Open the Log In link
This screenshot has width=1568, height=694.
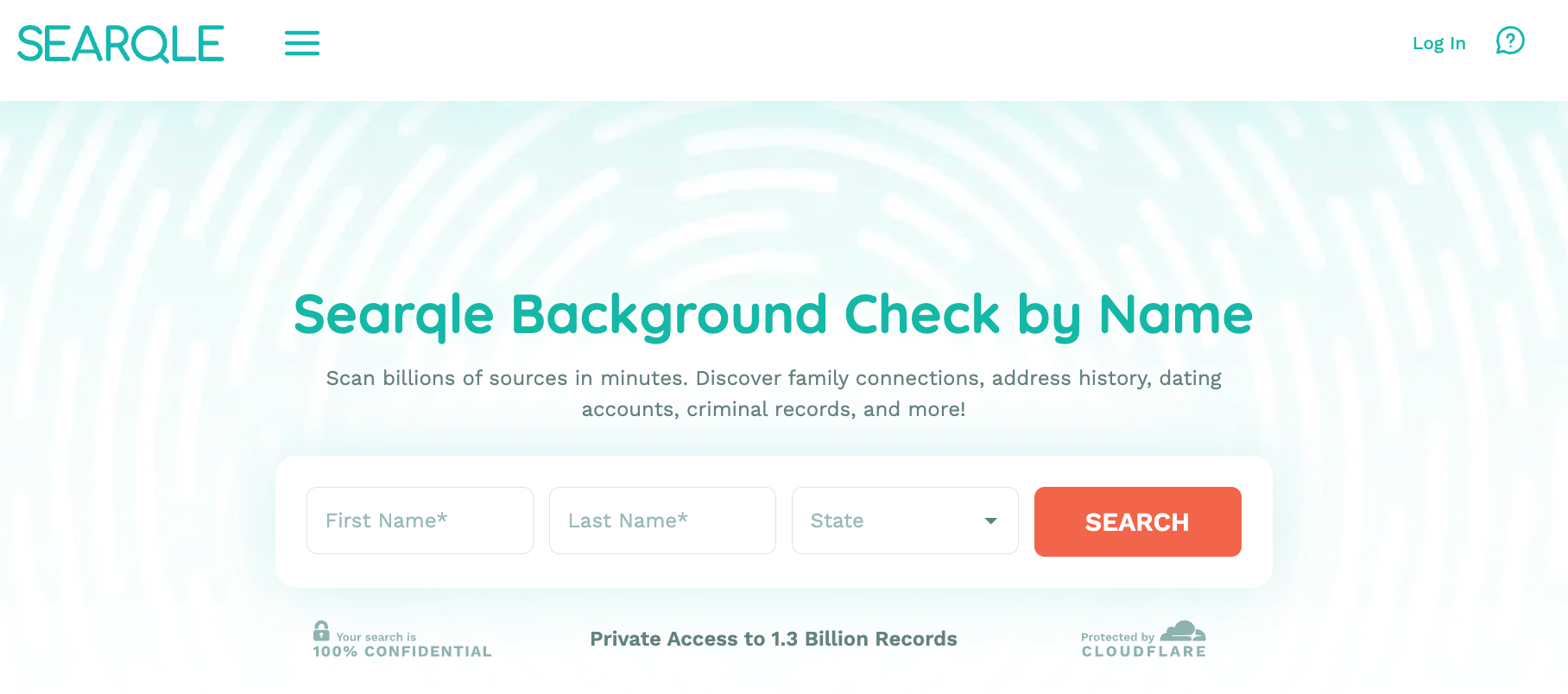1438,43
